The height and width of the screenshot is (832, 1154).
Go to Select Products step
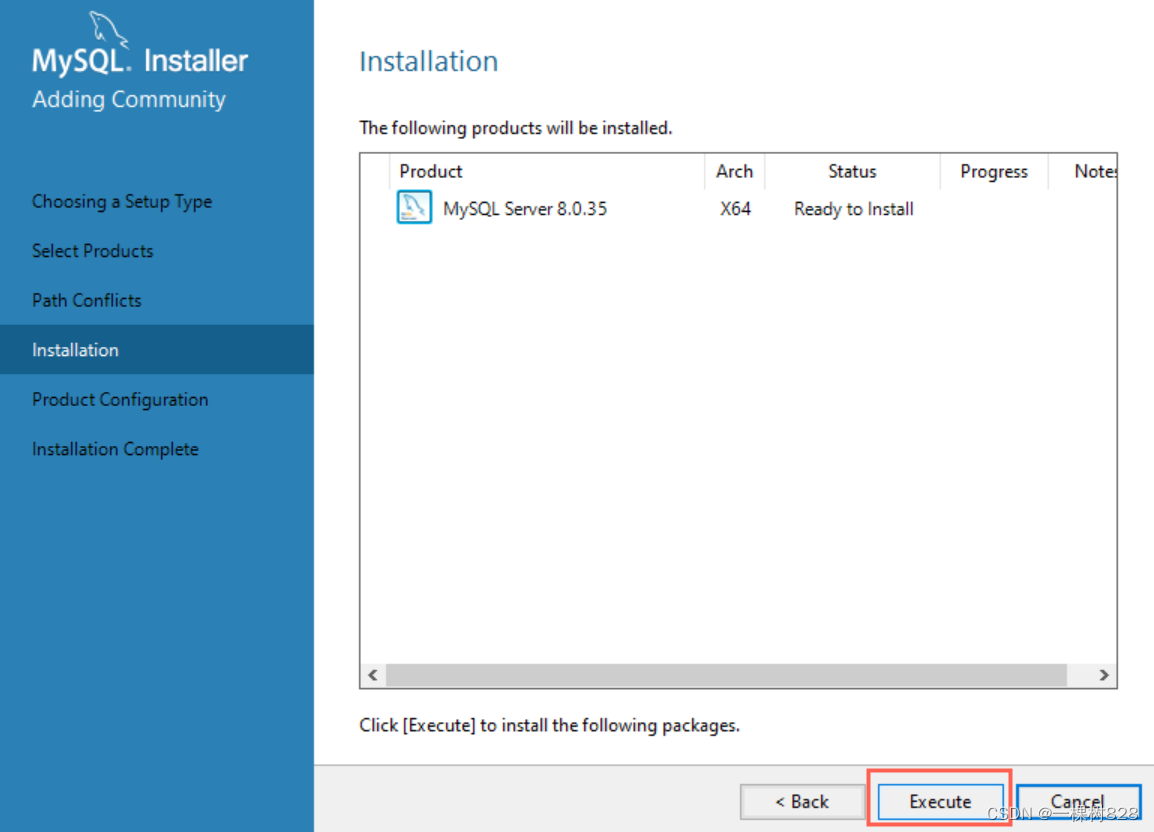[x=93, y=251]
